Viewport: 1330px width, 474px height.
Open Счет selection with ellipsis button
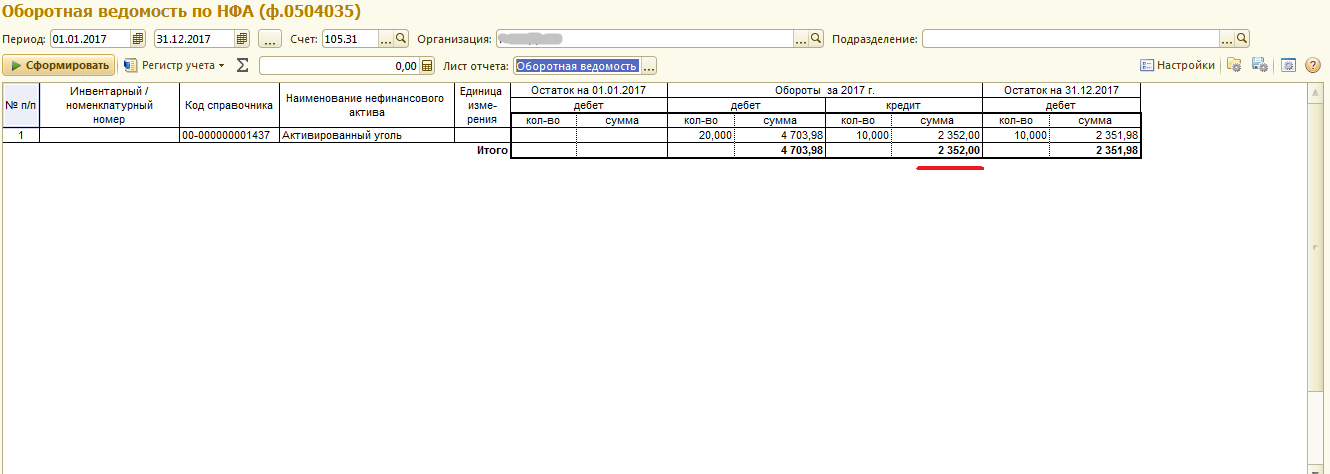(386, 39)
